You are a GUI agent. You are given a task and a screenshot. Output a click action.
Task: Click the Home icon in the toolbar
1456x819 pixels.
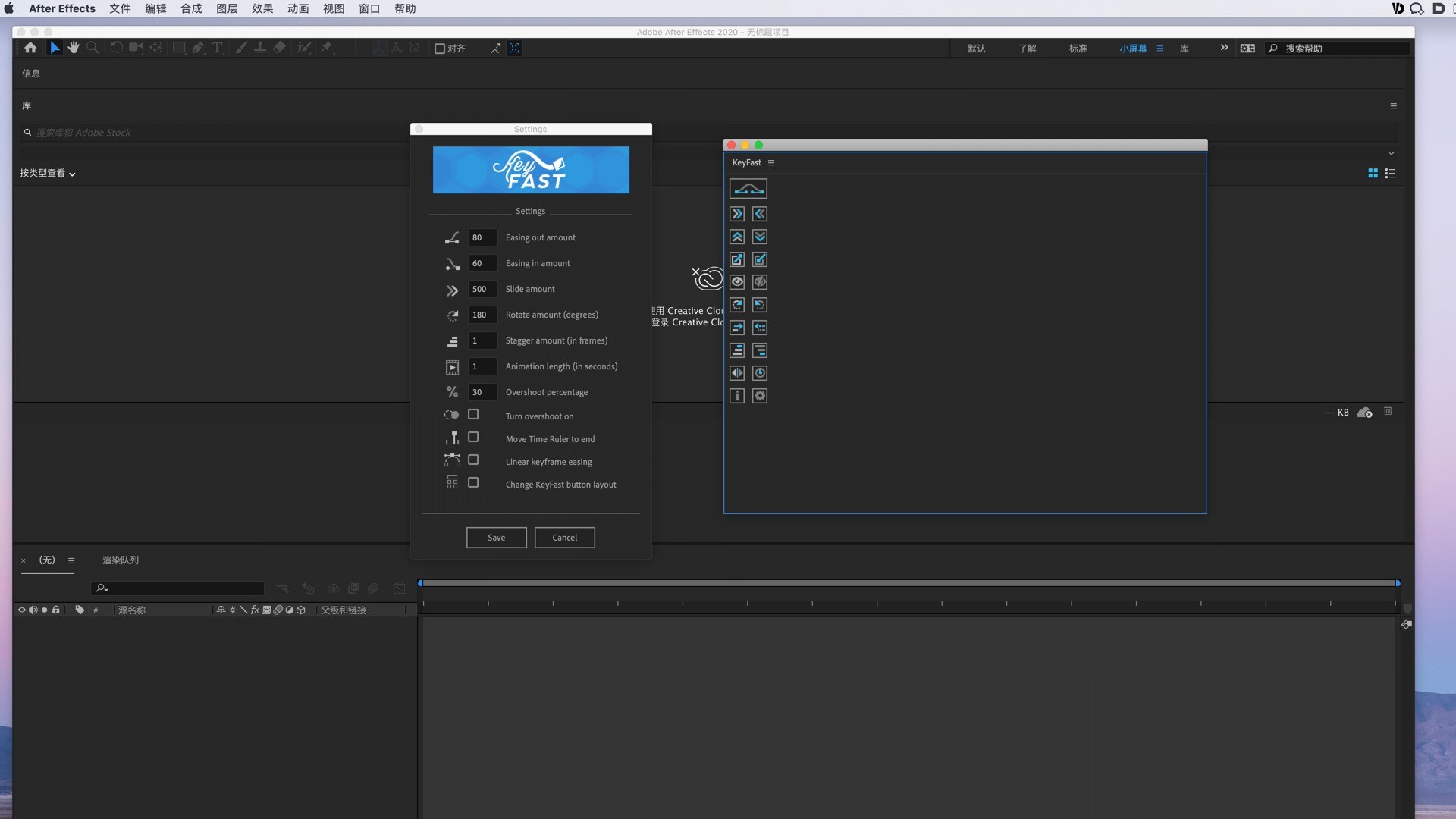pos(30,48)
